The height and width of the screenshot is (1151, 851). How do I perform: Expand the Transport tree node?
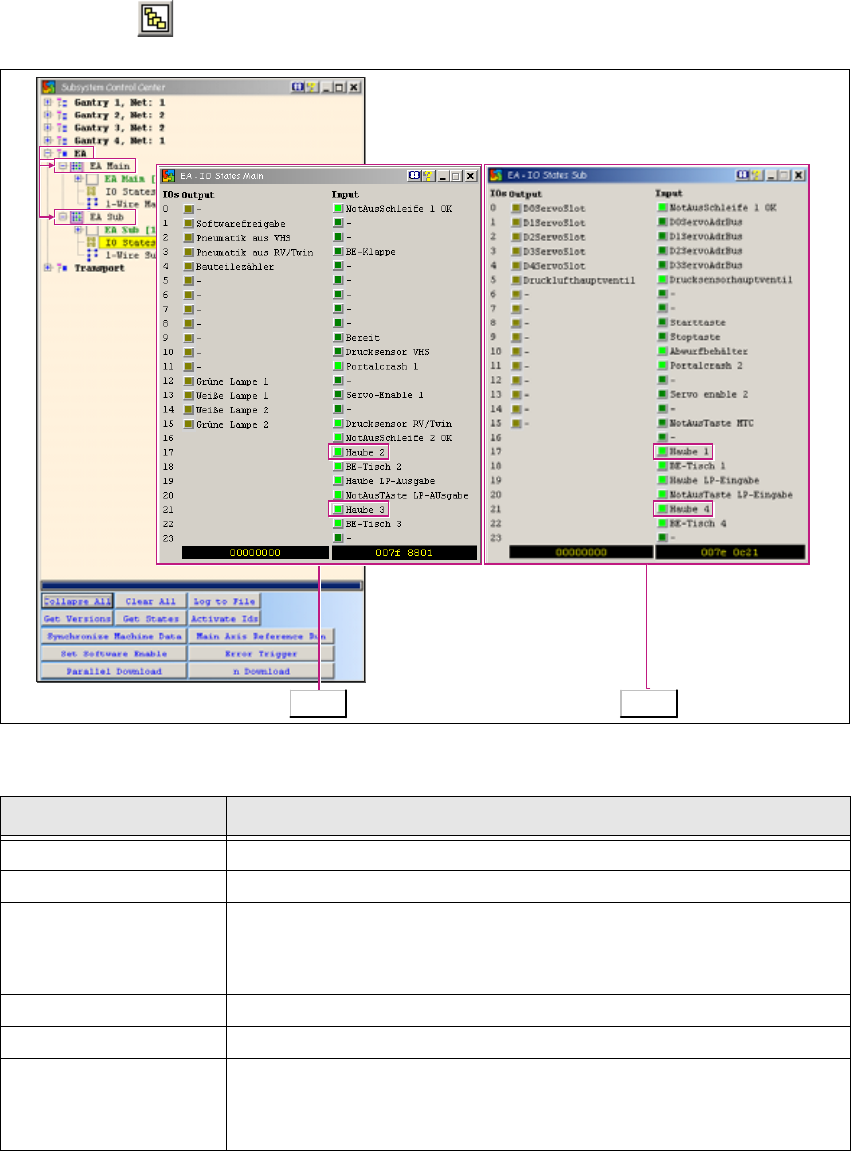tap(48, 267)
